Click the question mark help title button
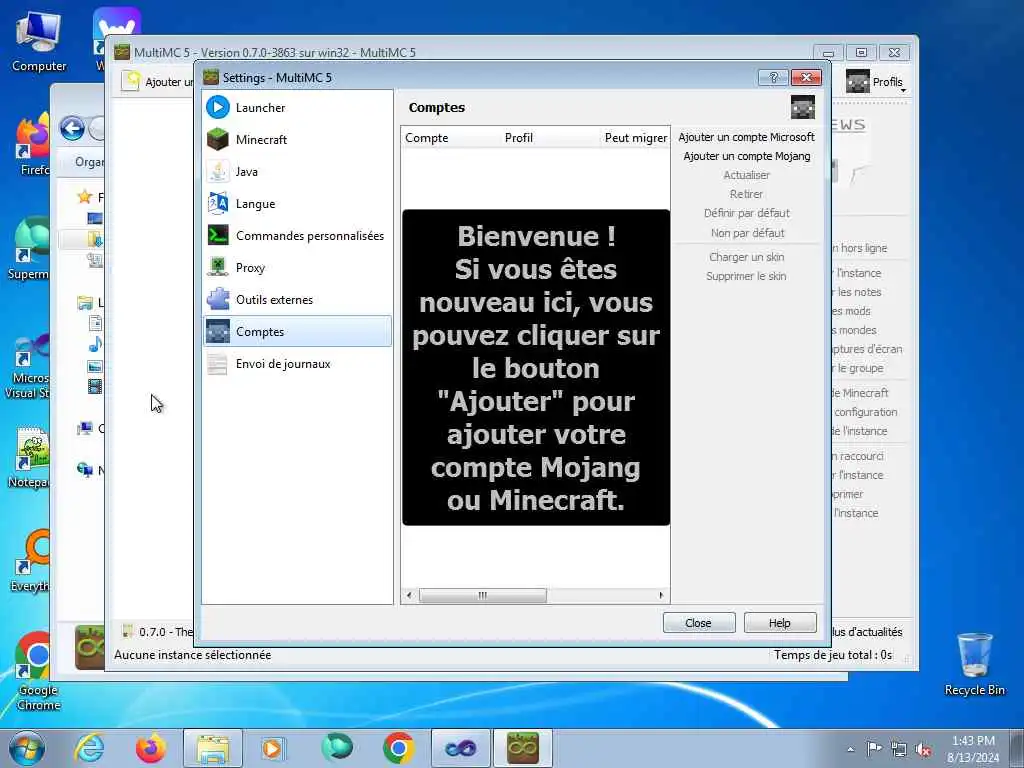1024x768 pixels. pos(773,78)
